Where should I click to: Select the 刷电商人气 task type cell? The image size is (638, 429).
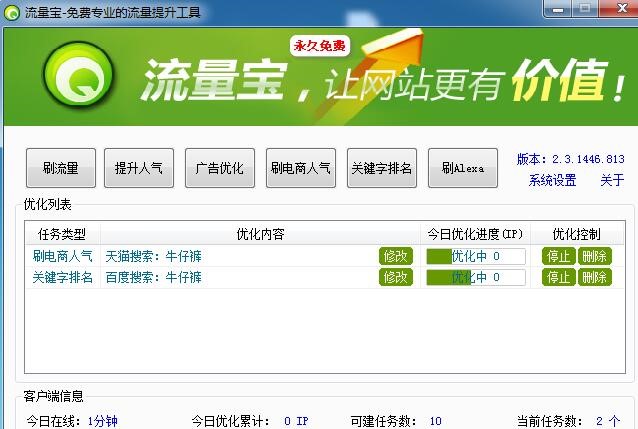pos(63,256)
